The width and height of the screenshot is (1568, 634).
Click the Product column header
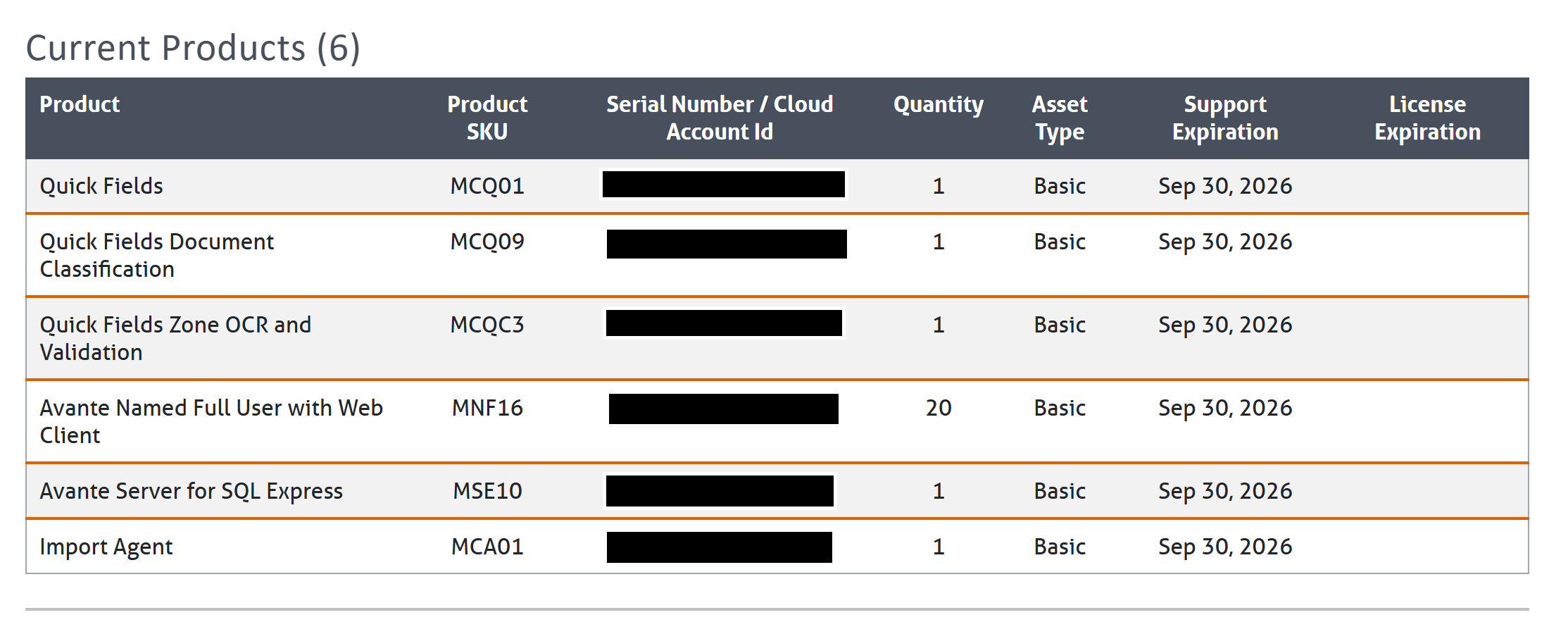pos(80,104)
